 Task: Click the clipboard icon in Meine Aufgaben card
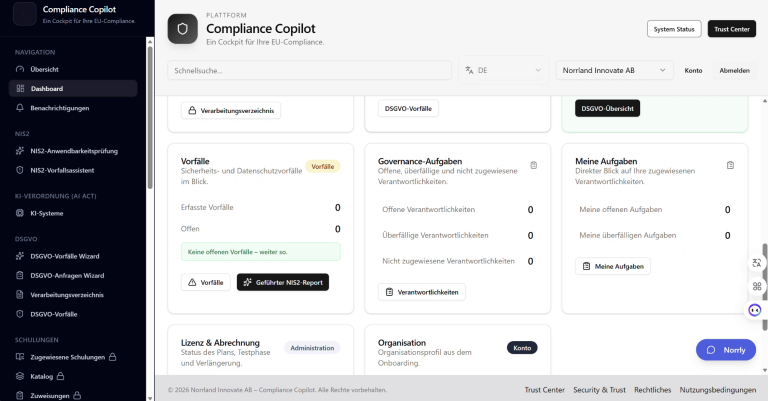731,165
